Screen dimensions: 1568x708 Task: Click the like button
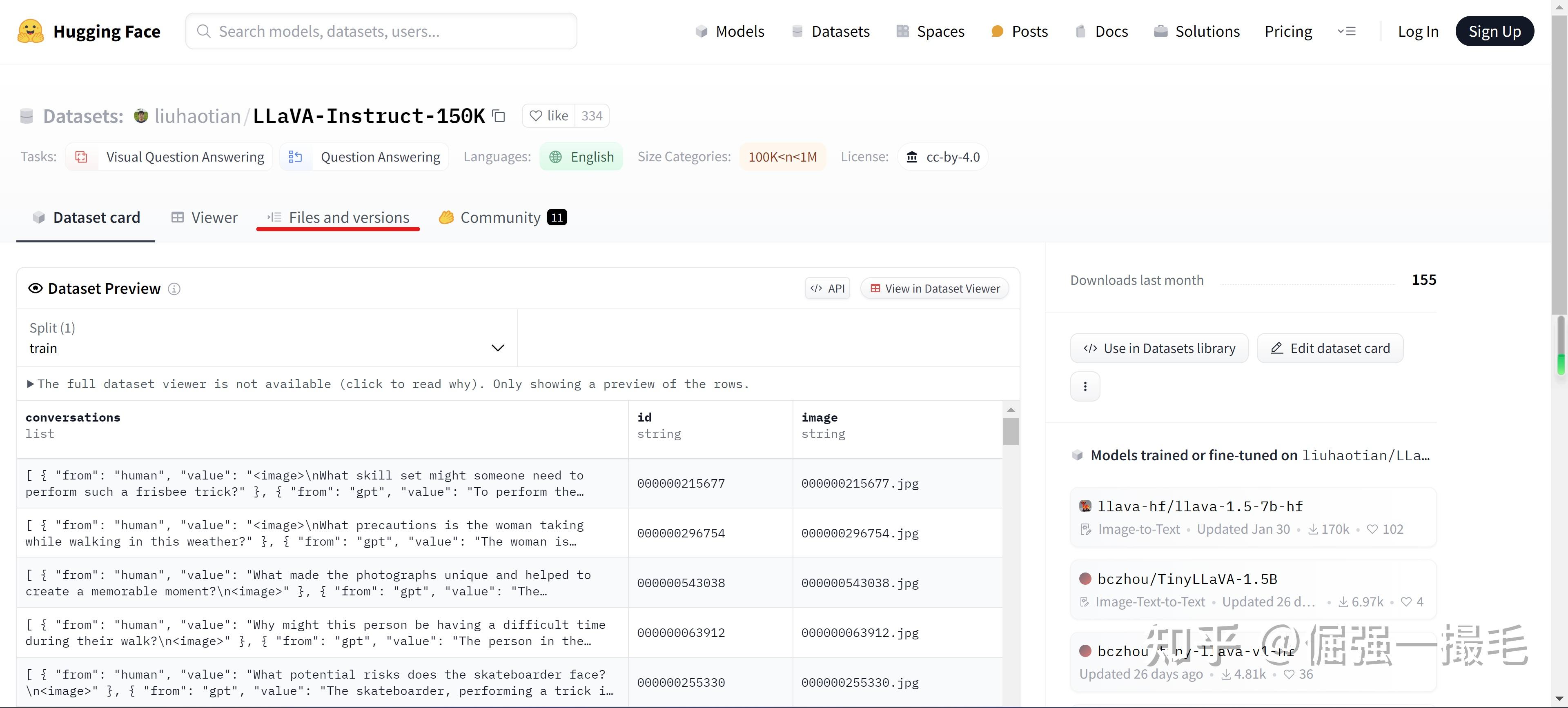point(548,115)
